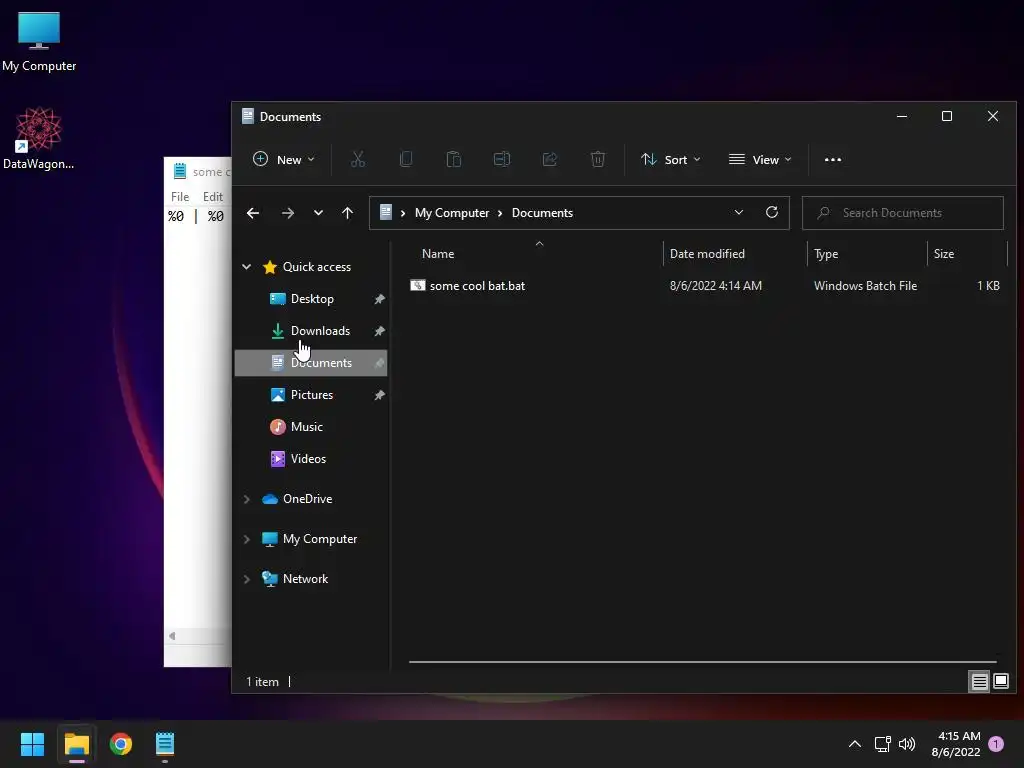The width and height of the screenshot is (1024, 768).
Task: Open the Windows Start menu
Action: tap(32, 744)
